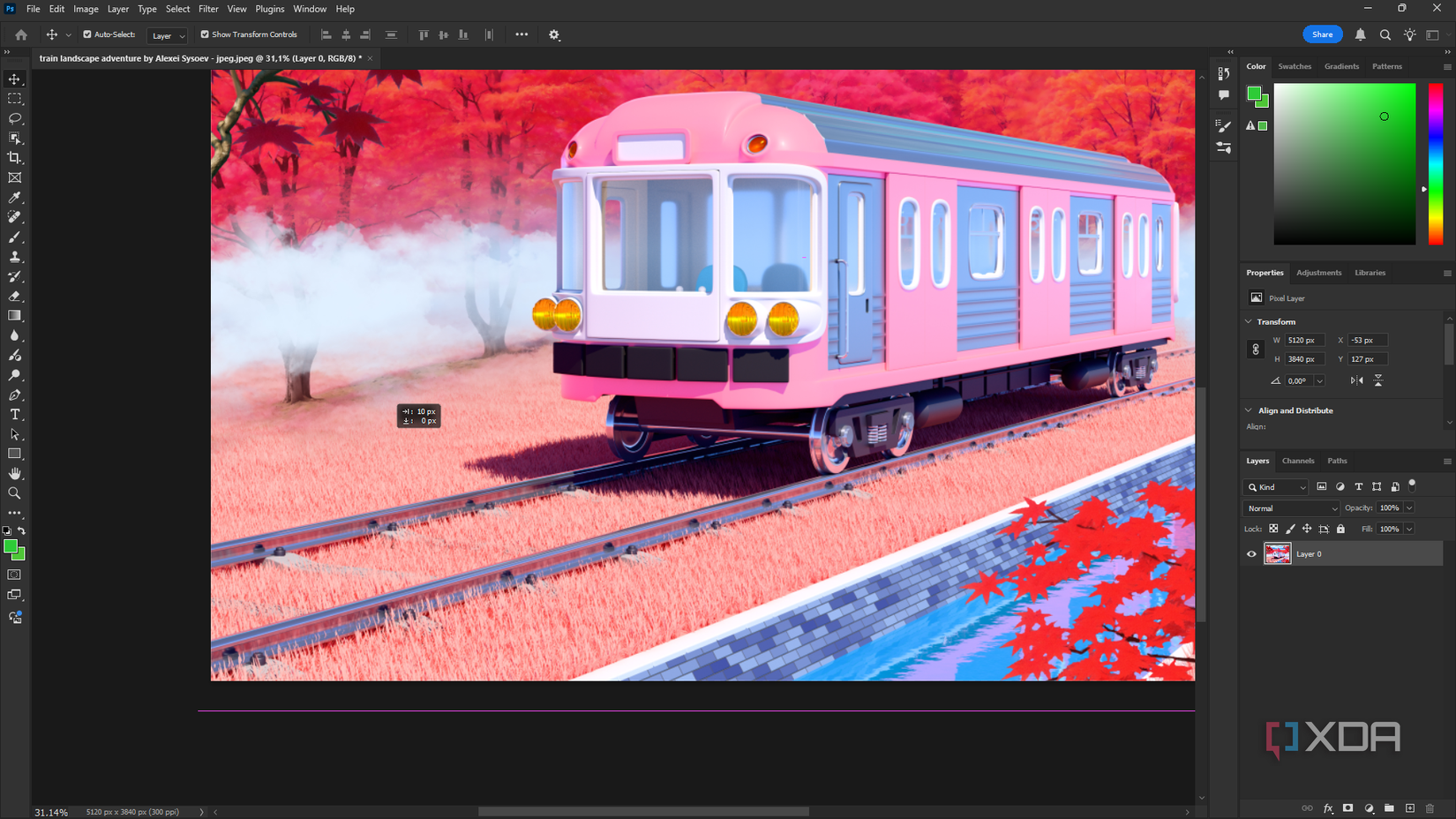Toggle lock transparent pixels
This screenshot has height=819, width=1456.
pyautogui.click(x=1273, y=529)
